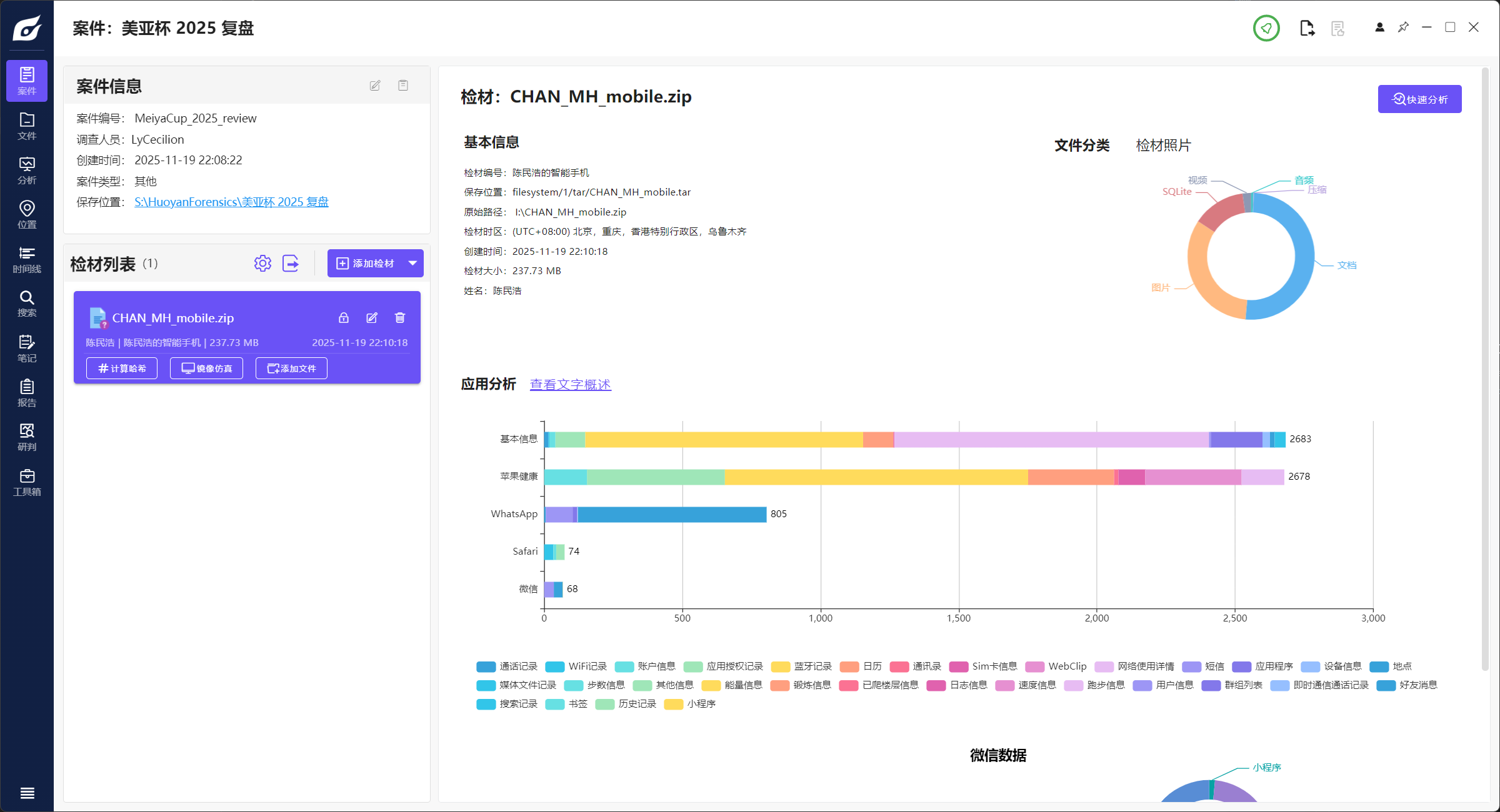Click the 快速分析 button
Image resolution: width=1500 pixels, height=812 pixels.
point(1419,99)
